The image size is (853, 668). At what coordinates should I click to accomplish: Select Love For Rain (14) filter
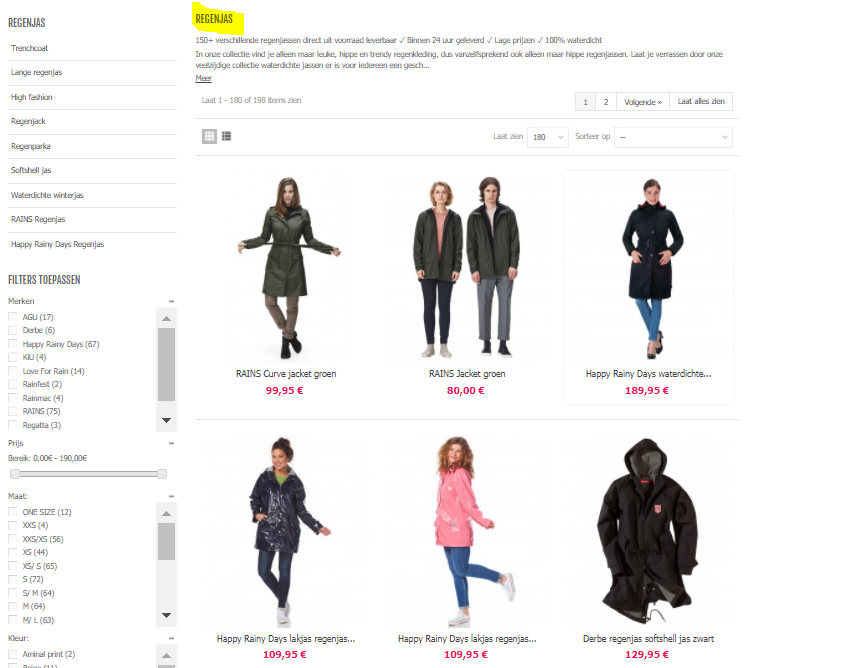click(x=13, y=371)
